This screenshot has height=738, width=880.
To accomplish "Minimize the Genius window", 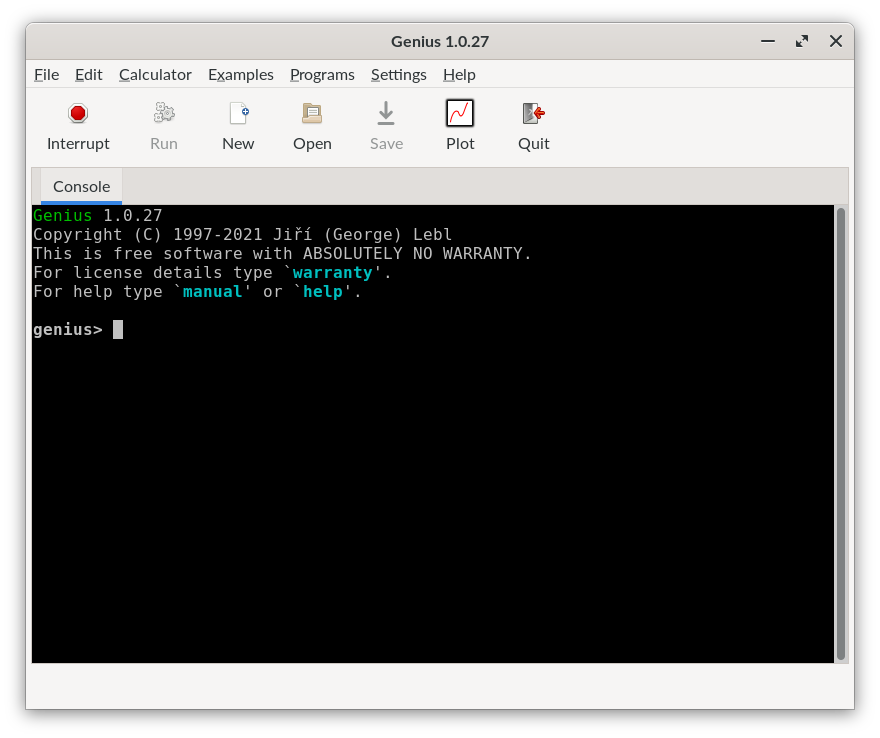I will coord(768,42).
